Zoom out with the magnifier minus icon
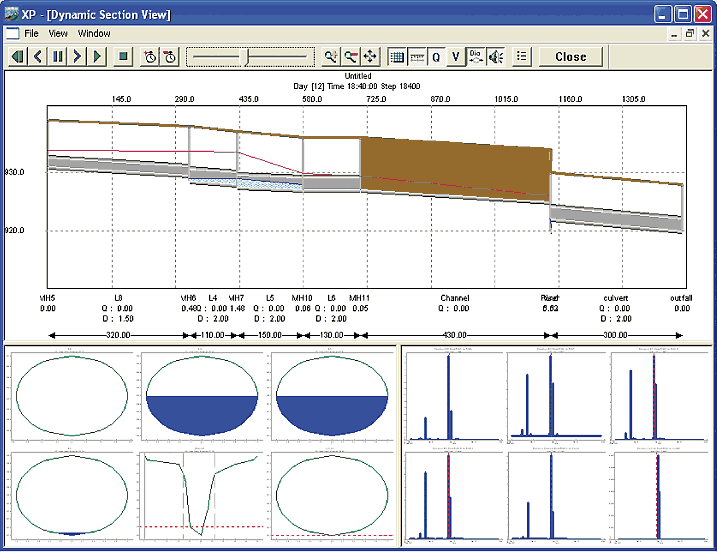This screenshot has height=552, width=717. click(350, 57)
